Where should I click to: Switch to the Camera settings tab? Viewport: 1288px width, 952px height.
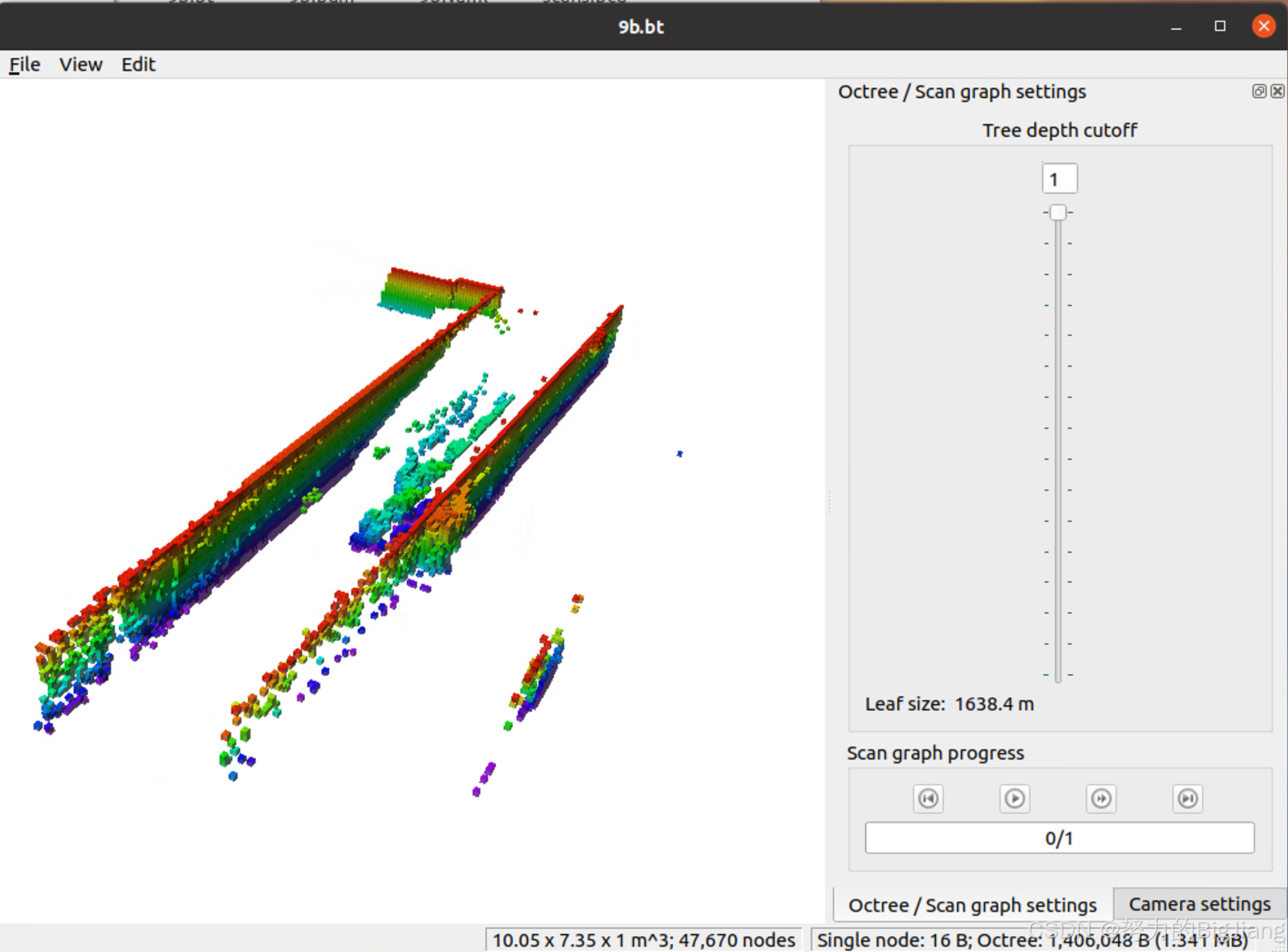pyautogui.click(x=1199, y=904)
